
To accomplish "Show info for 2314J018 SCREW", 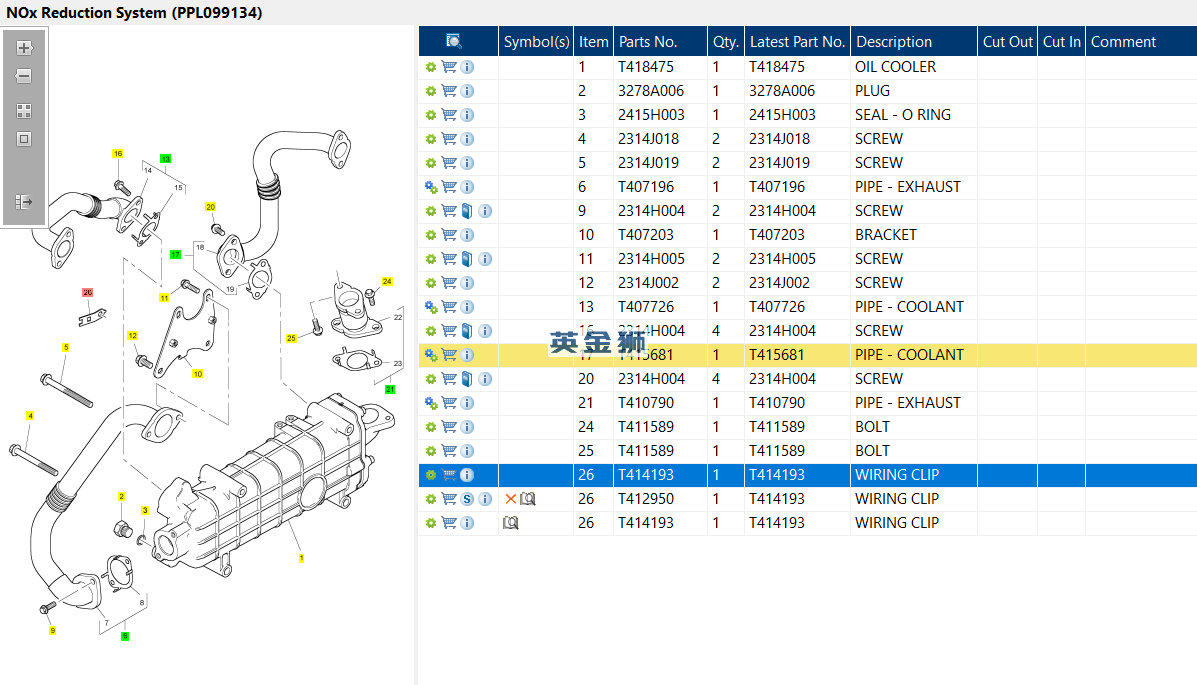I will pyautogui.click(x=467, y=139).
